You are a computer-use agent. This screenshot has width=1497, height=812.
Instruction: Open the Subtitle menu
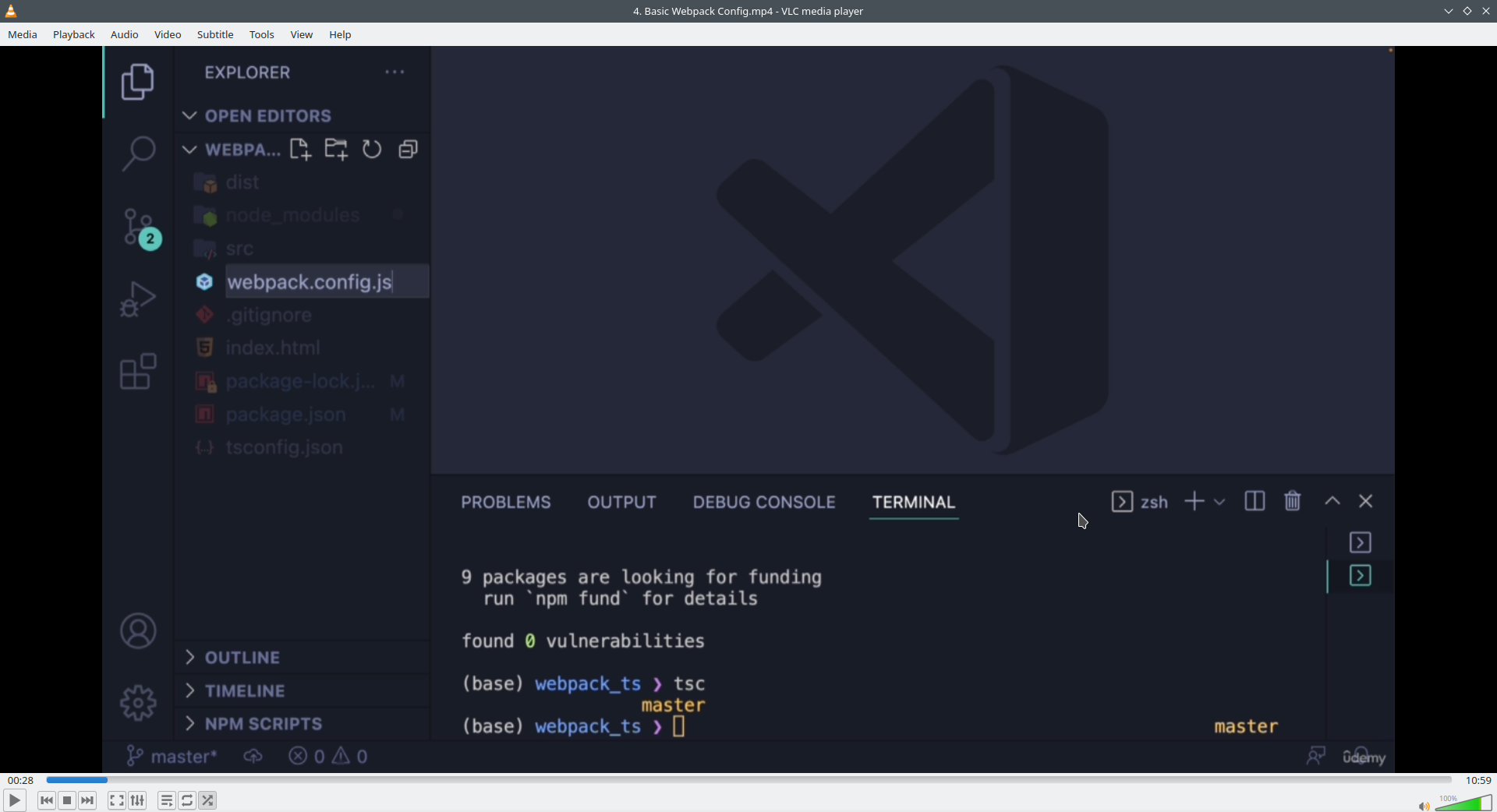pos(215,34)
